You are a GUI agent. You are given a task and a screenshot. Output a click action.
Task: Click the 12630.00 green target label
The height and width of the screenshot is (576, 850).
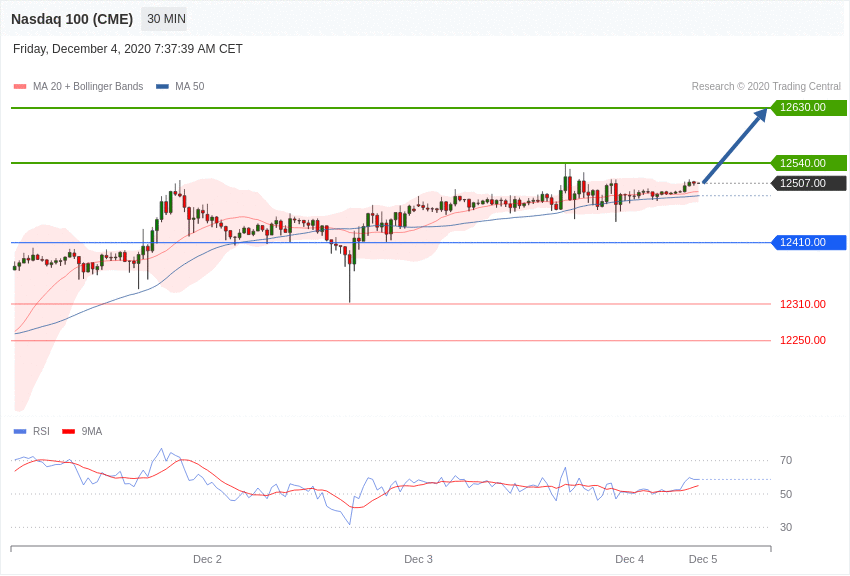pos(808,108)
